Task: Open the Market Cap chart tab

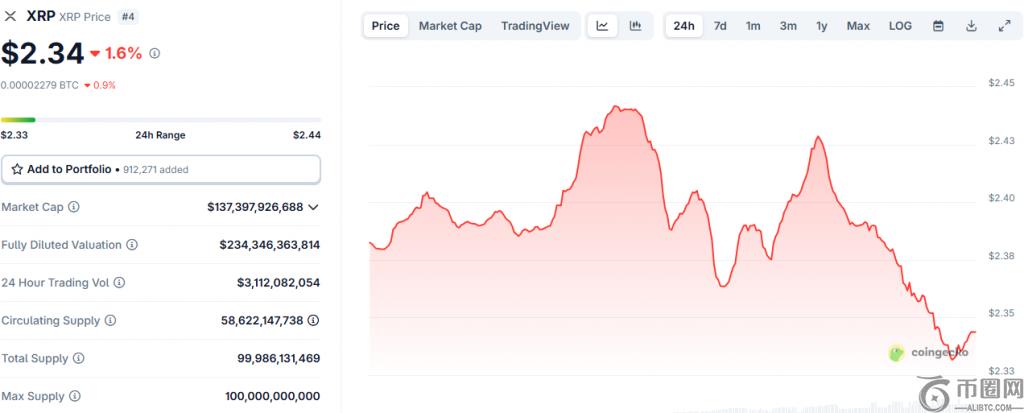Action: tap(450, 26)
